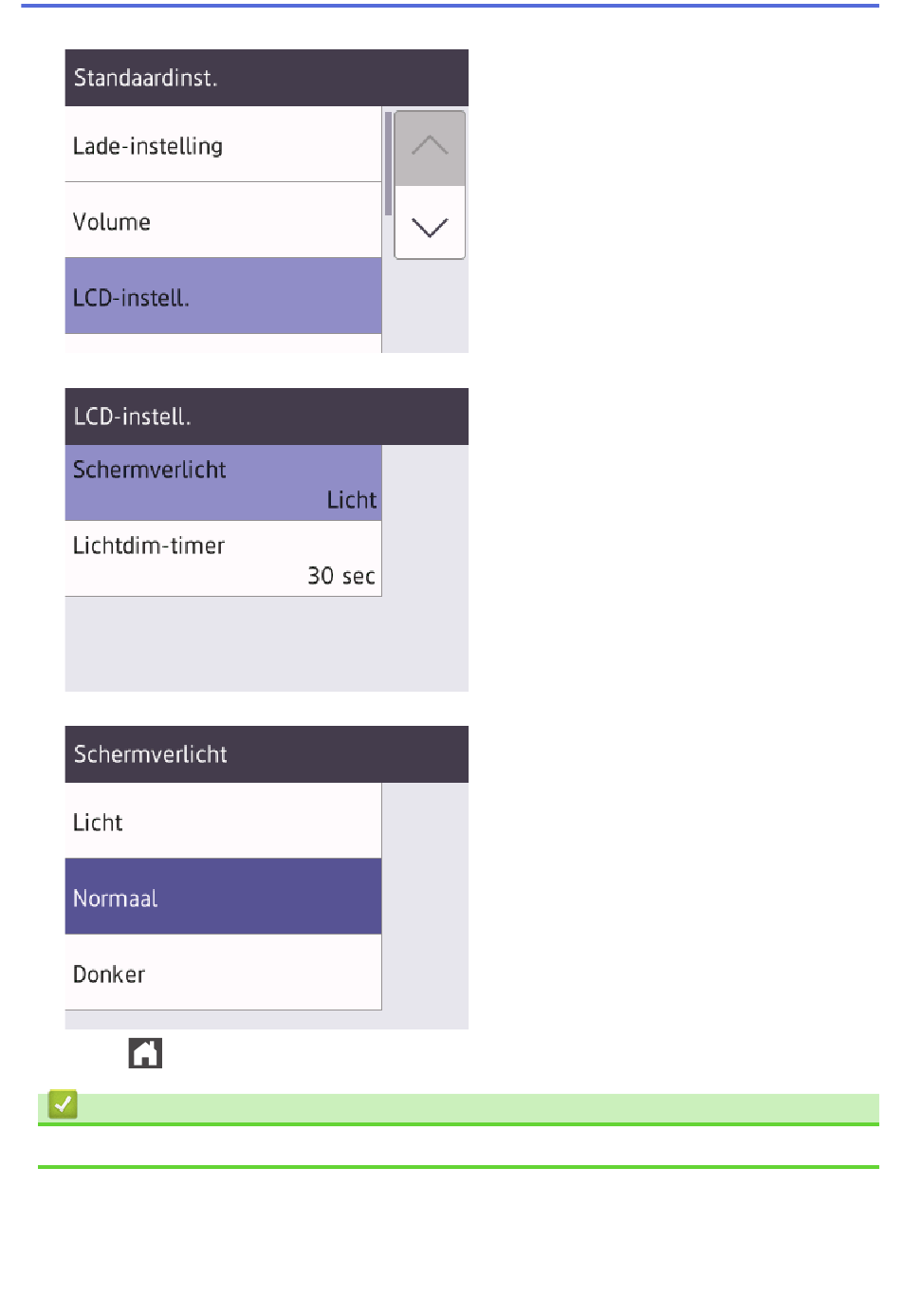Tap the up arrow scroll button
This screenshot has width=901, height=1316.
coord(430,148)
